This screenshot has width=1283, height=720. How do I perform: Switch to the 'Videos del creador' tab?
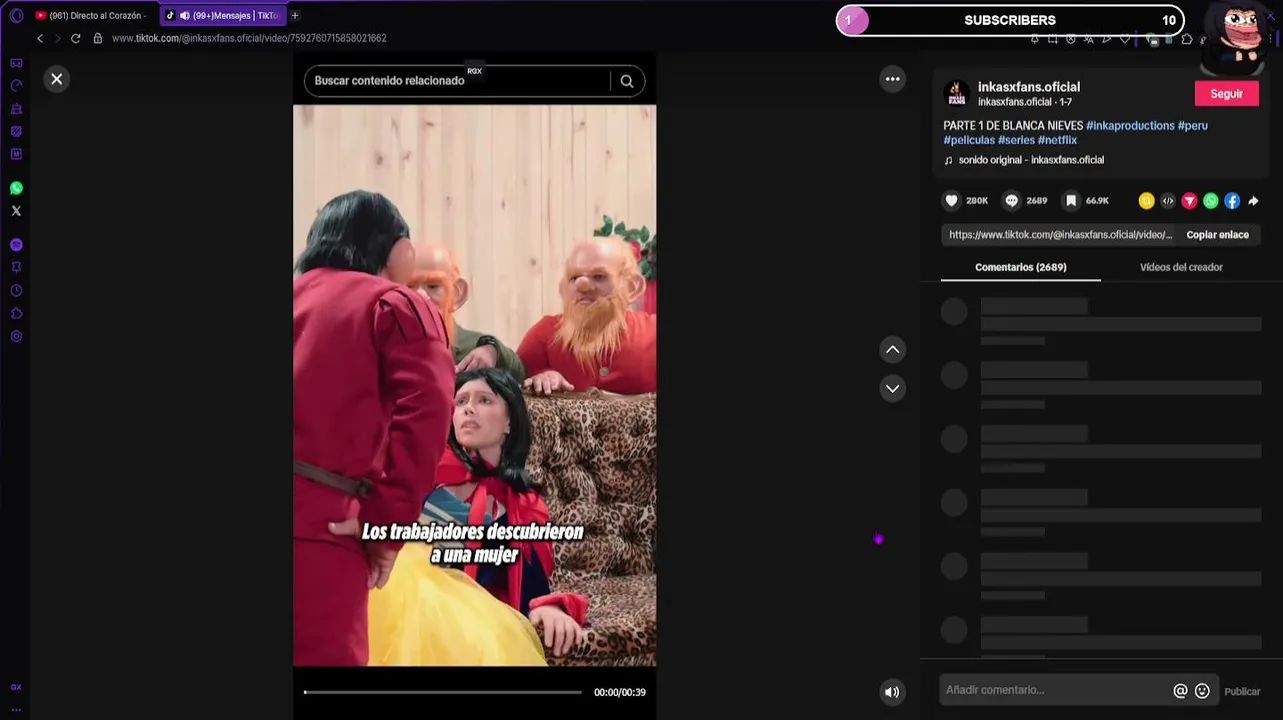(x=1181, y=267)
